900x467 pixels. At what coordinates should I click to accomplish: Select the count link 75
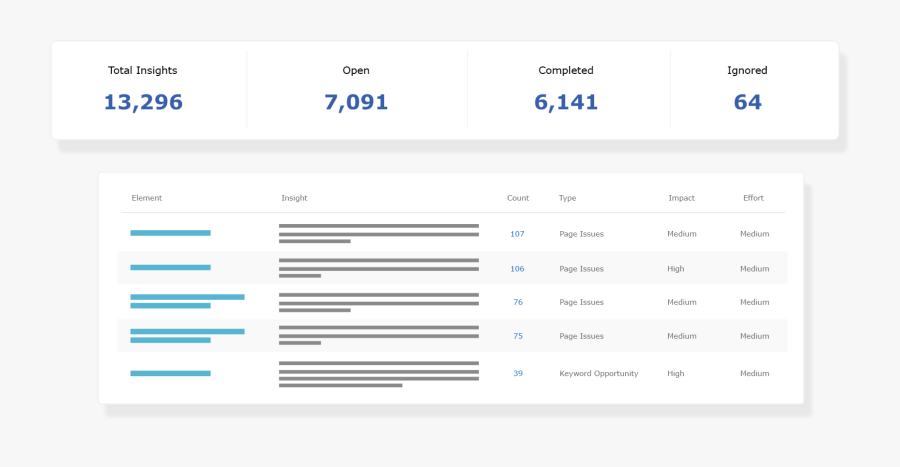coord(518,337)
